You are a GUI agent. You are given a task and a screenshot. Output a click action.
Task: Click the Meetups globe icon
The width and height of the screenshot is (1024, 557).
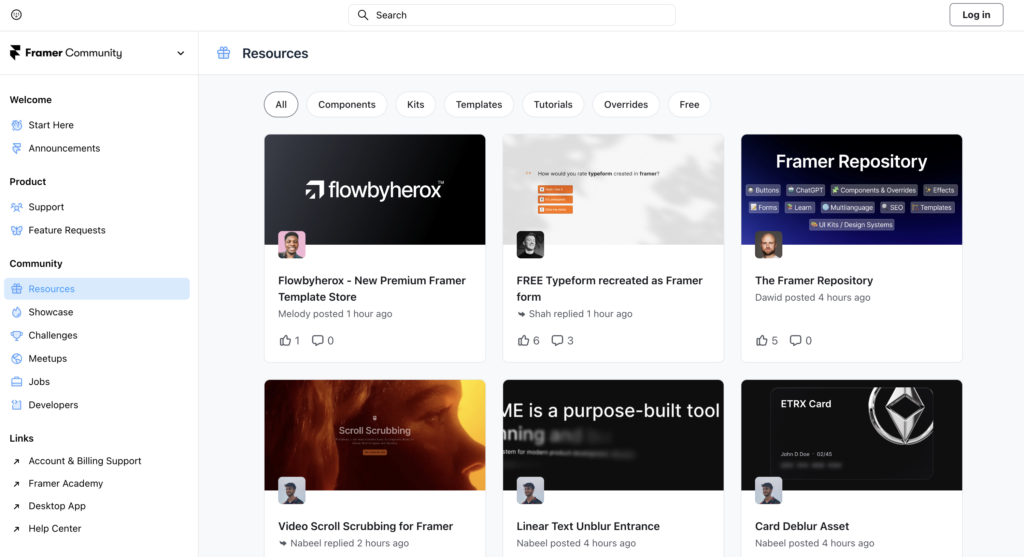pyautogui.click(x=17, y=358)
